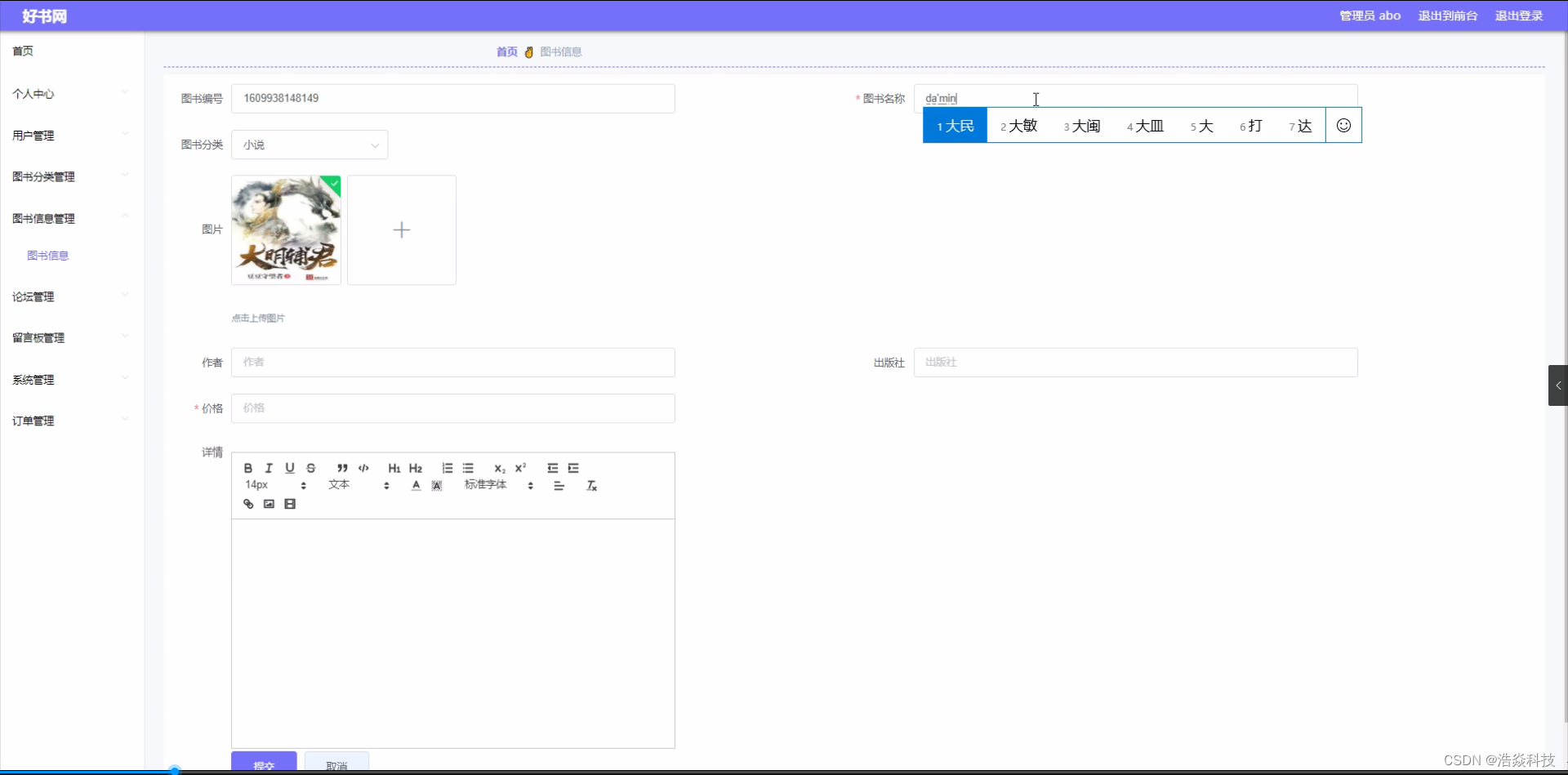The height and width of the screenshot is (775, 1568).
Task: Apply underline formatting
Action: [x=290, y=468]
